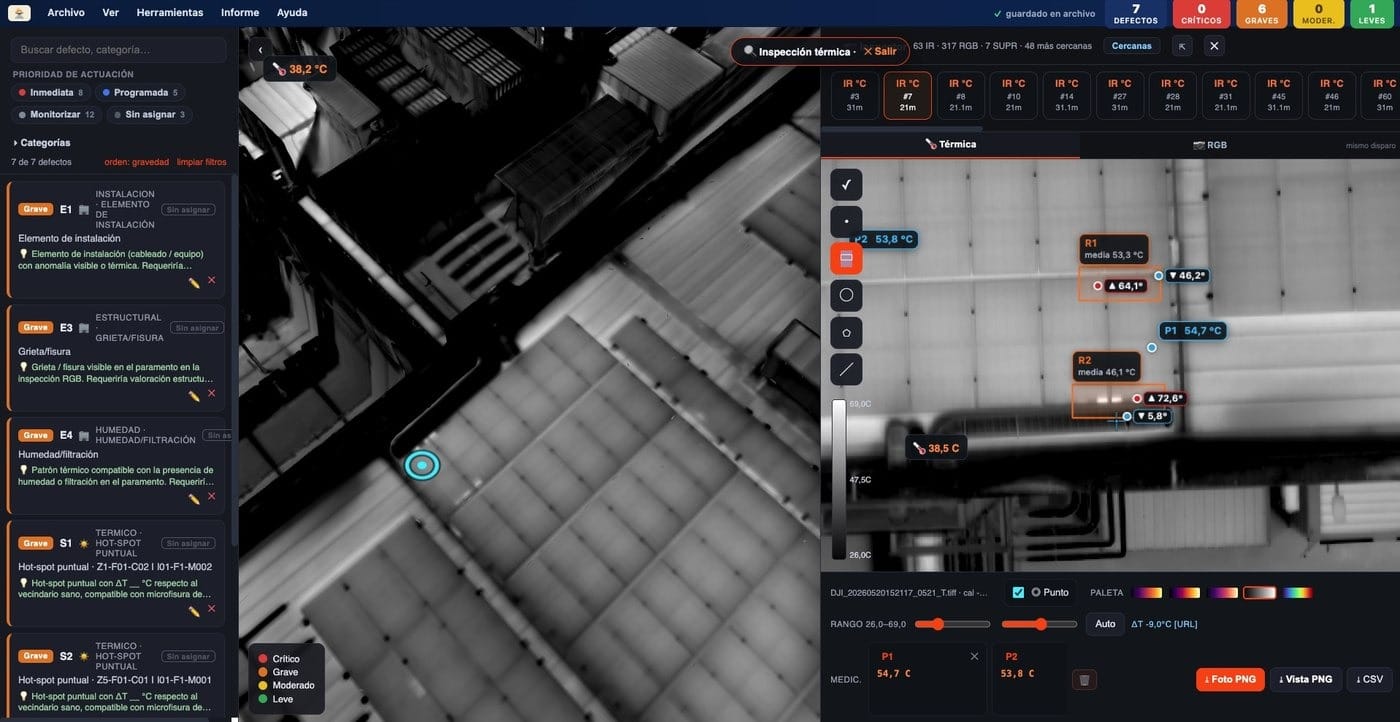
Task: Toggle Sin asignar priority filter
Action: pyautogui.click(x=149, y=115)
